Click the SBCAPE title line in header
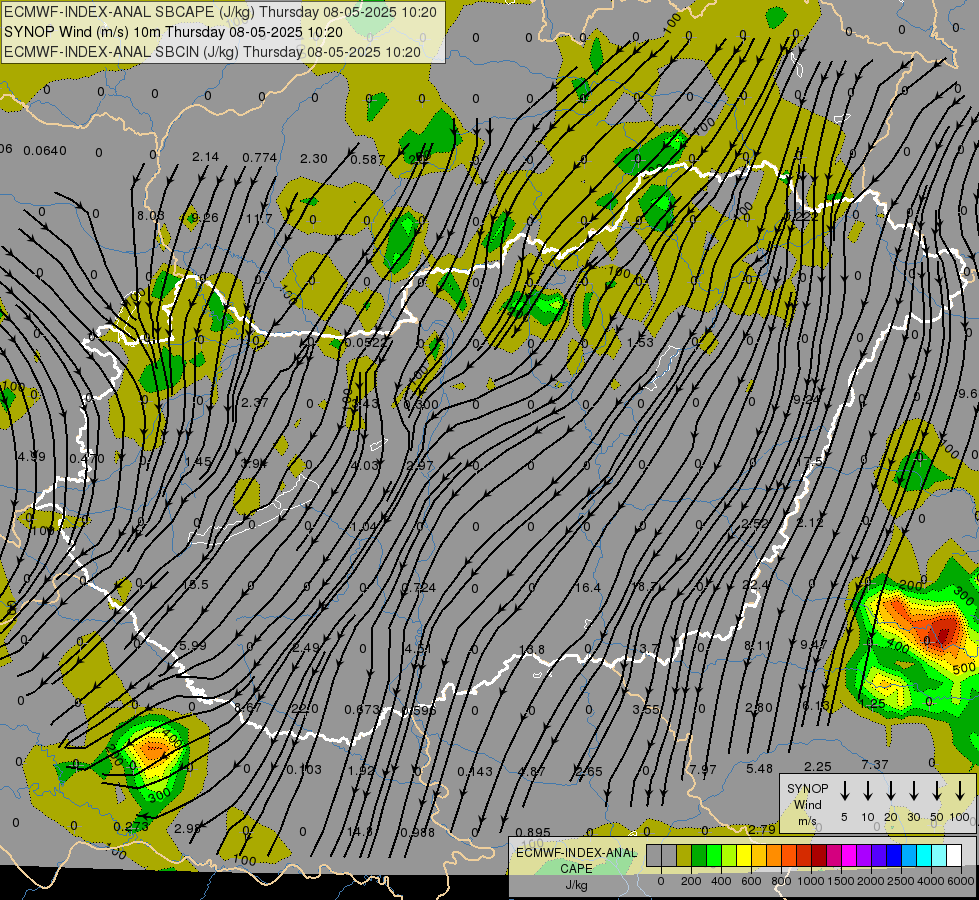The image size is (979, 900). point(220,12)
